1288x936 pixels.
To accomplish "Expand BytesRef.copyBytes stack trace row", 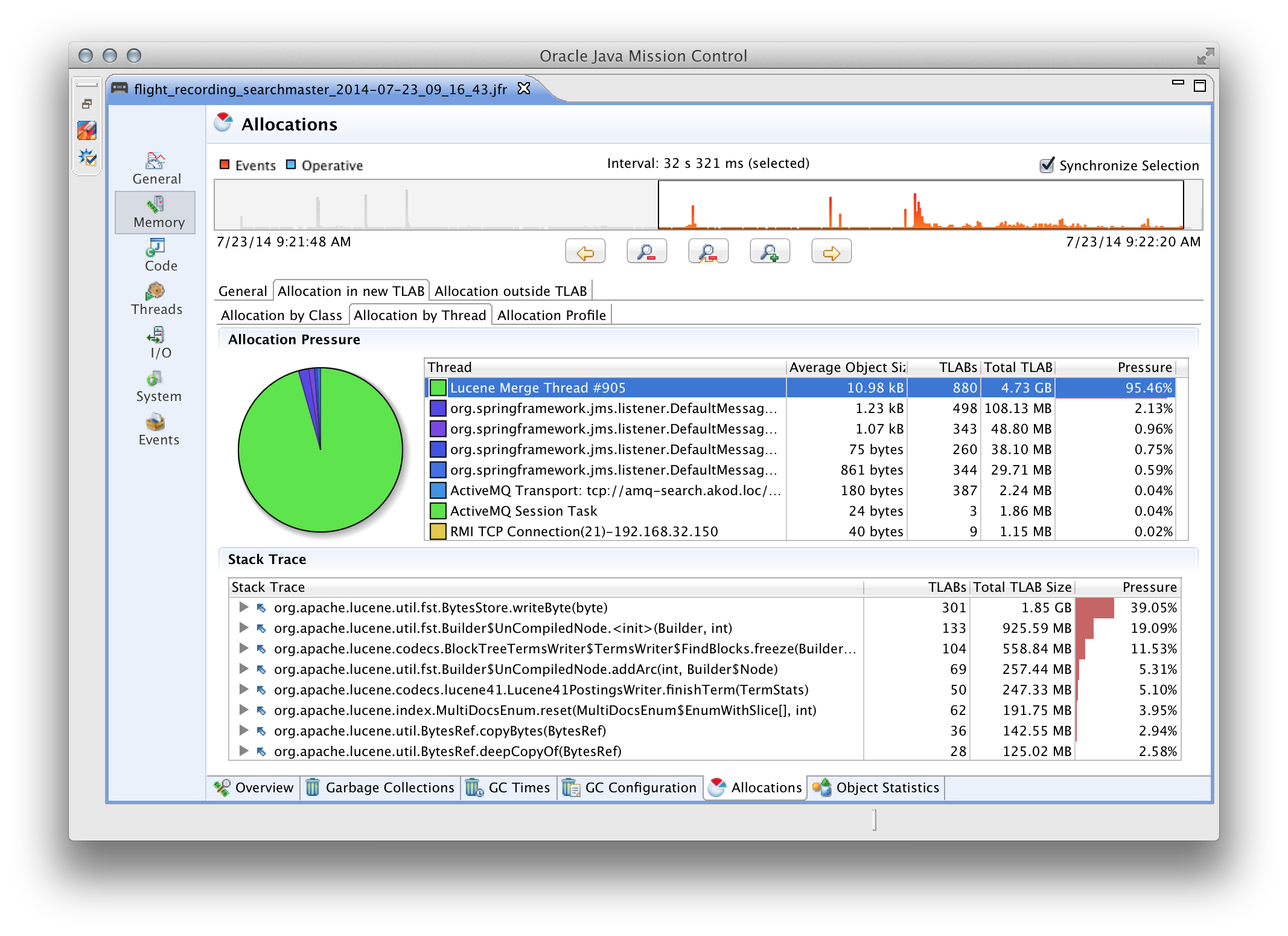I will tap(243, 730).
